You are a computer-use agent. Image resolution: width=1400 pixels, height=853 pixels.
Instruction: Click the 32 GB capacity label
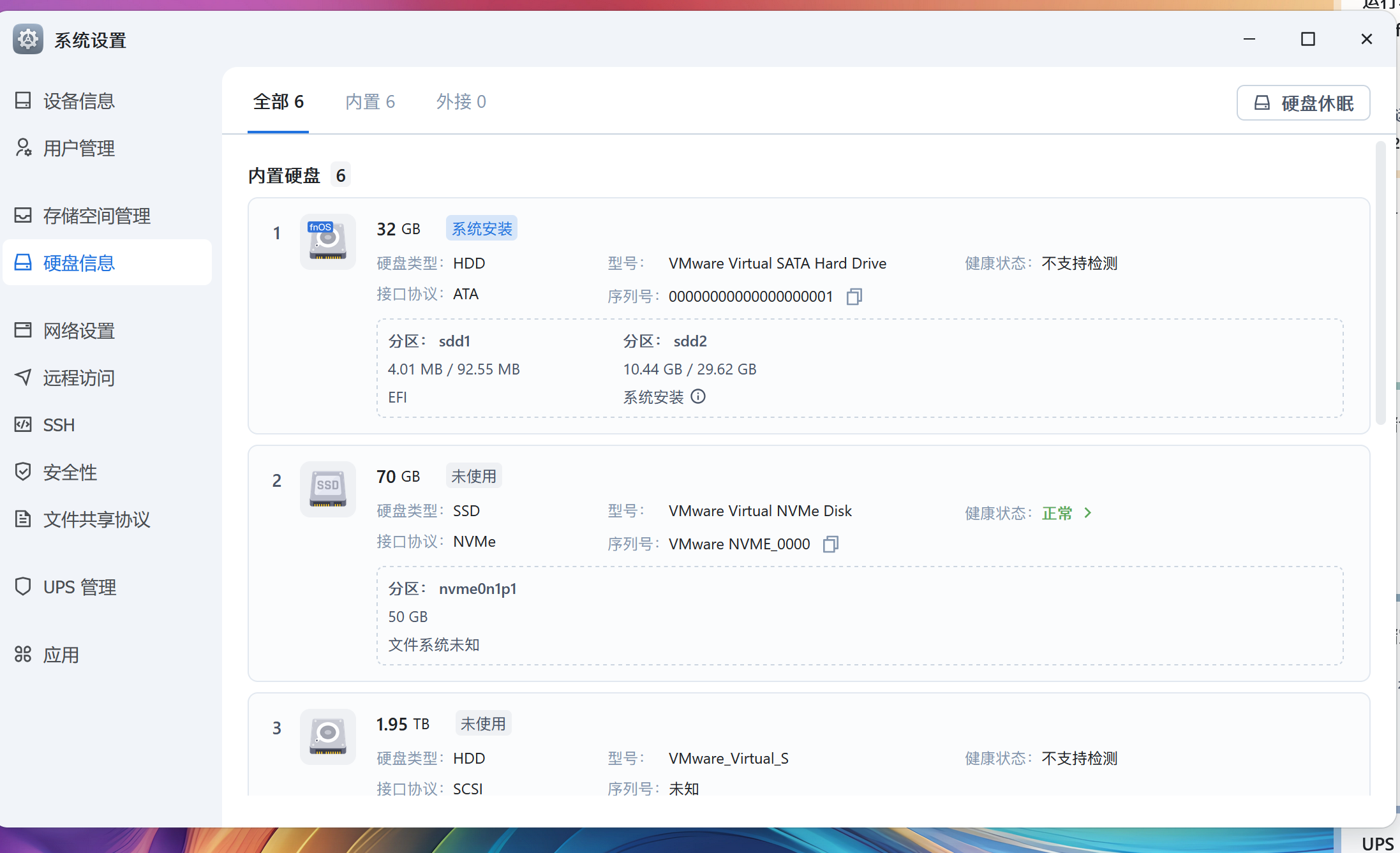tap(399, 229)
